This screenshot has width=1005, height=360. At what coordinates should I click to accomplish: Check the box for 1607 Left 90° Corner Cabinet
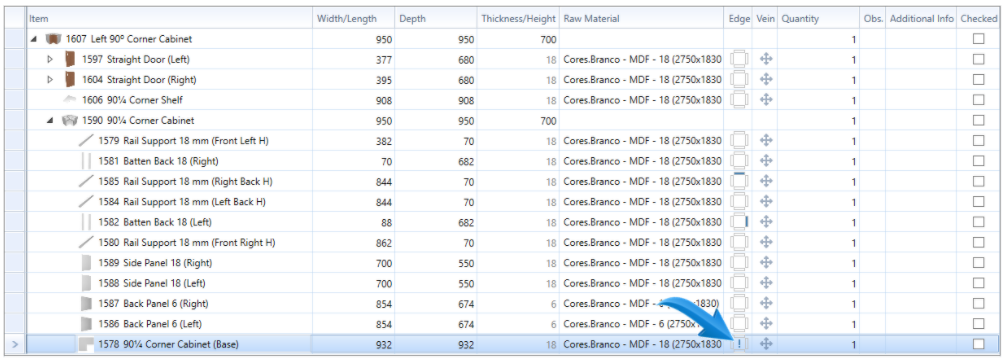(978, 39)
